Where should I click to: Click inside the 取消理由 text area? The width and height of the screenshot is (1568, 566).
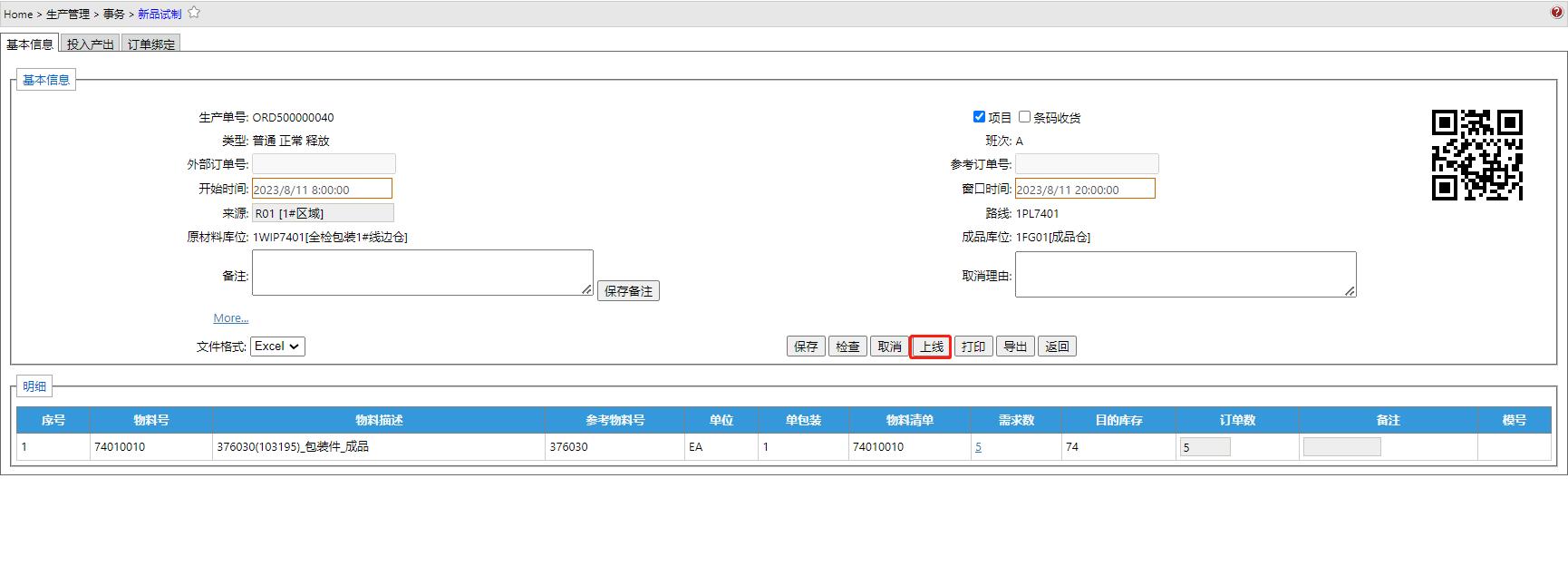(x=1186, y=275)
